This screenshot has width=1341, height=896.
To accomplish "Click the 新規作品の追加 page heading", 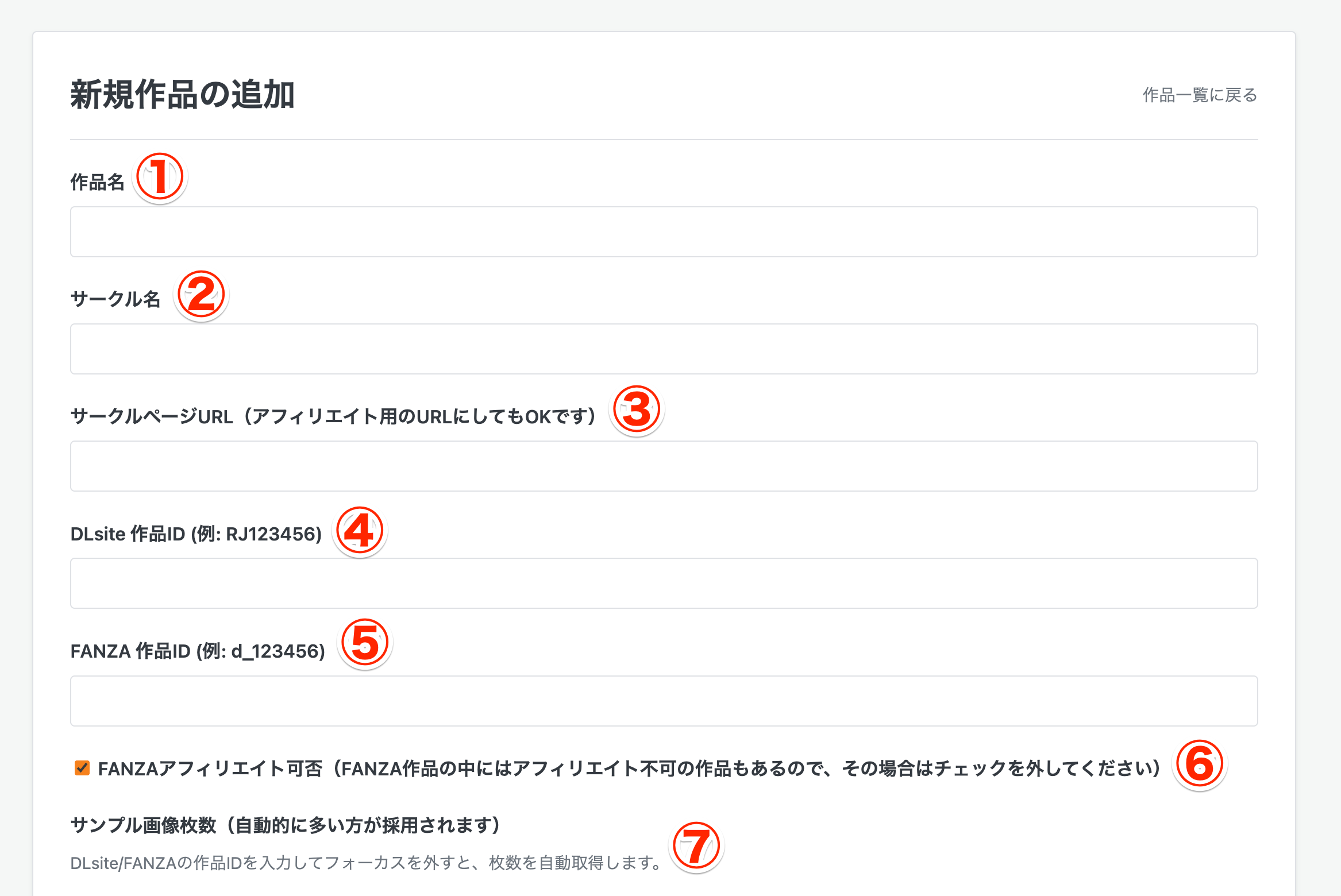I will pos(182,95).
